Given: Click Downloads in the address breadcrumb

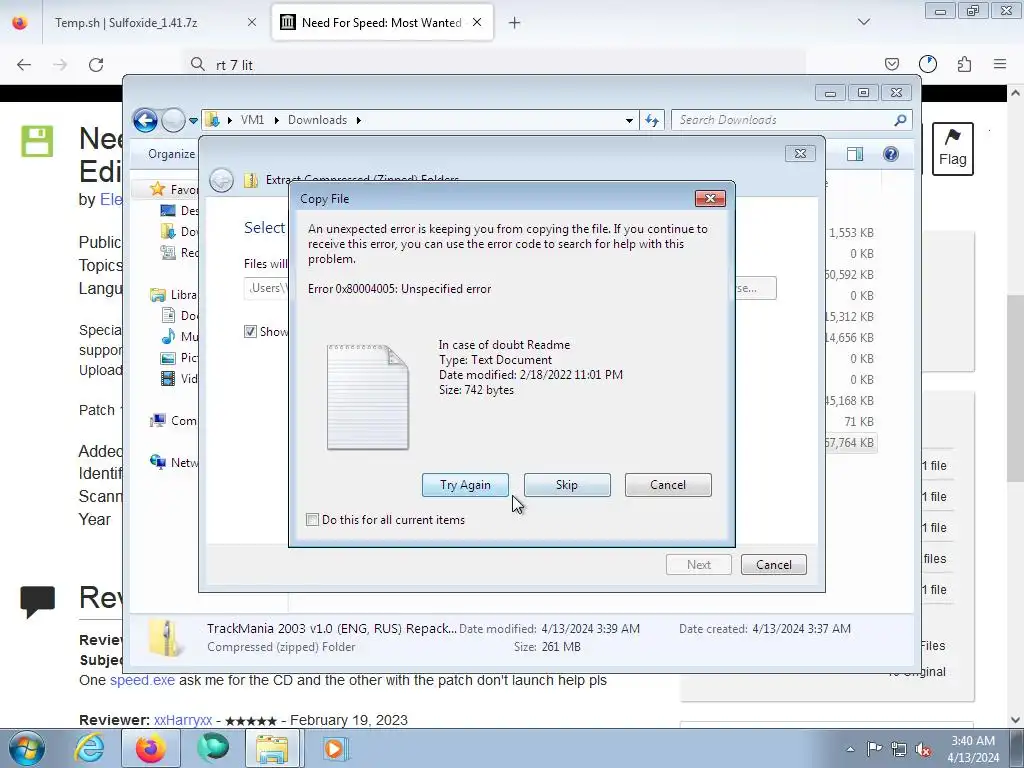Looking at the screenshot, I should 317,120.
